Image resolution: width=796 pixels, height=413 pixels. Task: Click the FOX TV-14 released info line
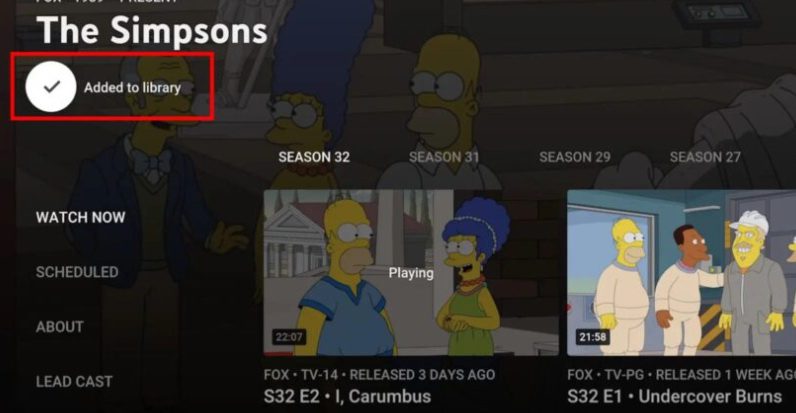point(379,374)
